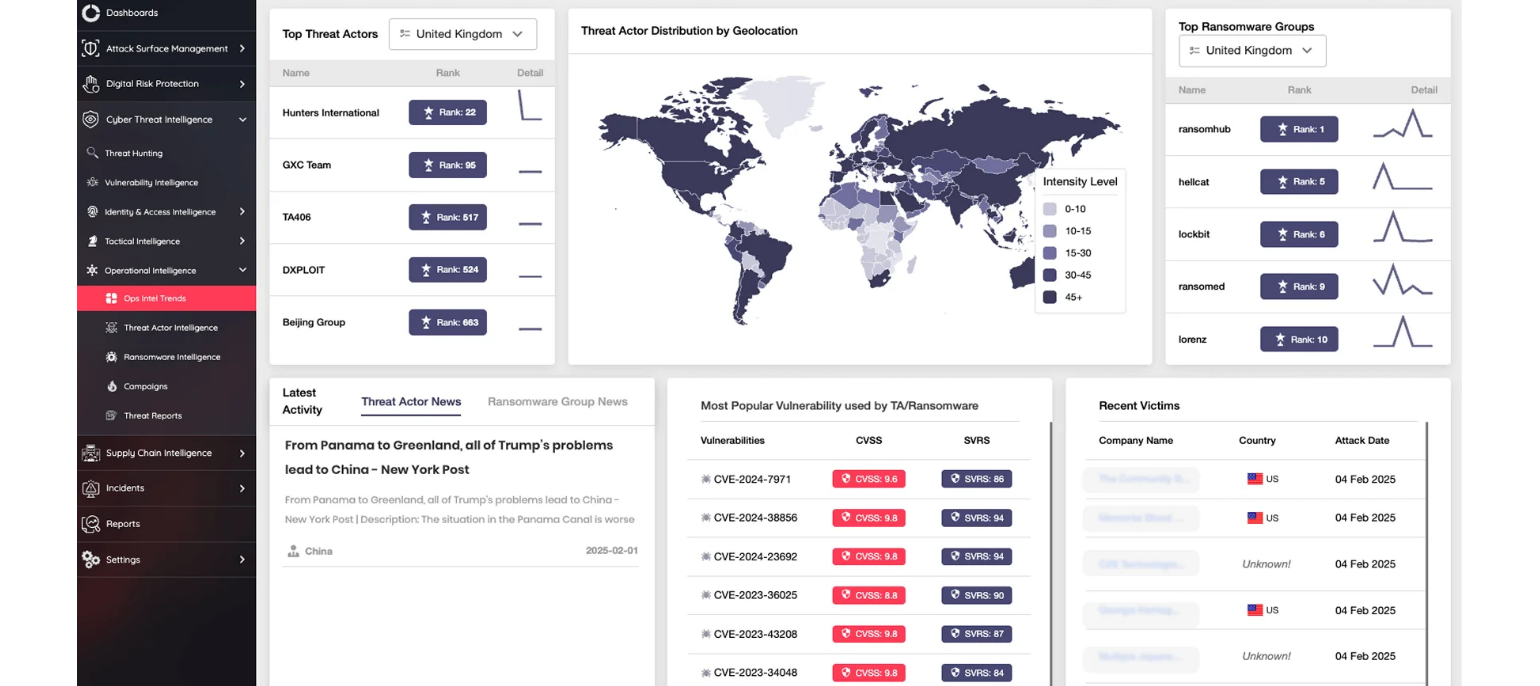Click the 45+ intensity level legend swatch
Screen dimensions: 1540x686
tap(1049, 297)
